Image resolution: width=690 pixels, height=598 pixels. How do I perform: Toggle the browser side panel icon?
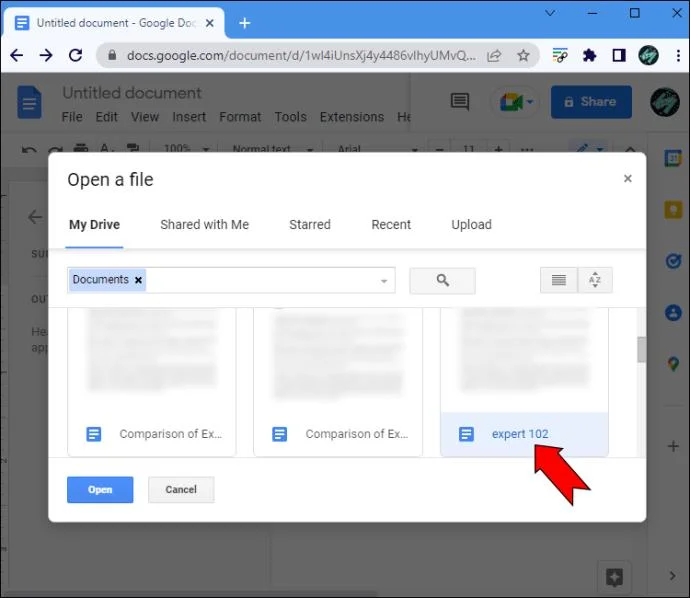pos(619,55)
